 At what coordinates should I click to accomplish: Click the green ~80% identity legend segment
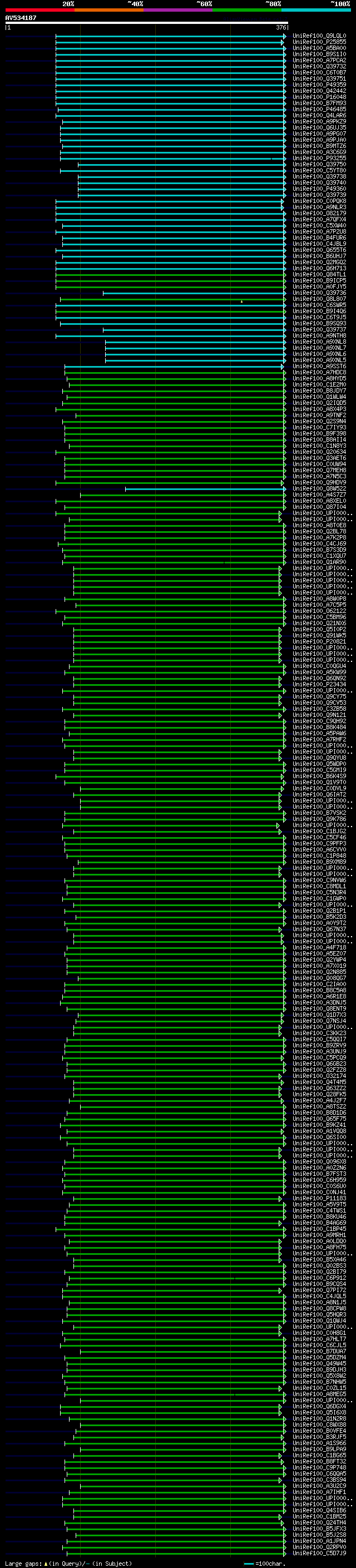[x=246, y=10]
